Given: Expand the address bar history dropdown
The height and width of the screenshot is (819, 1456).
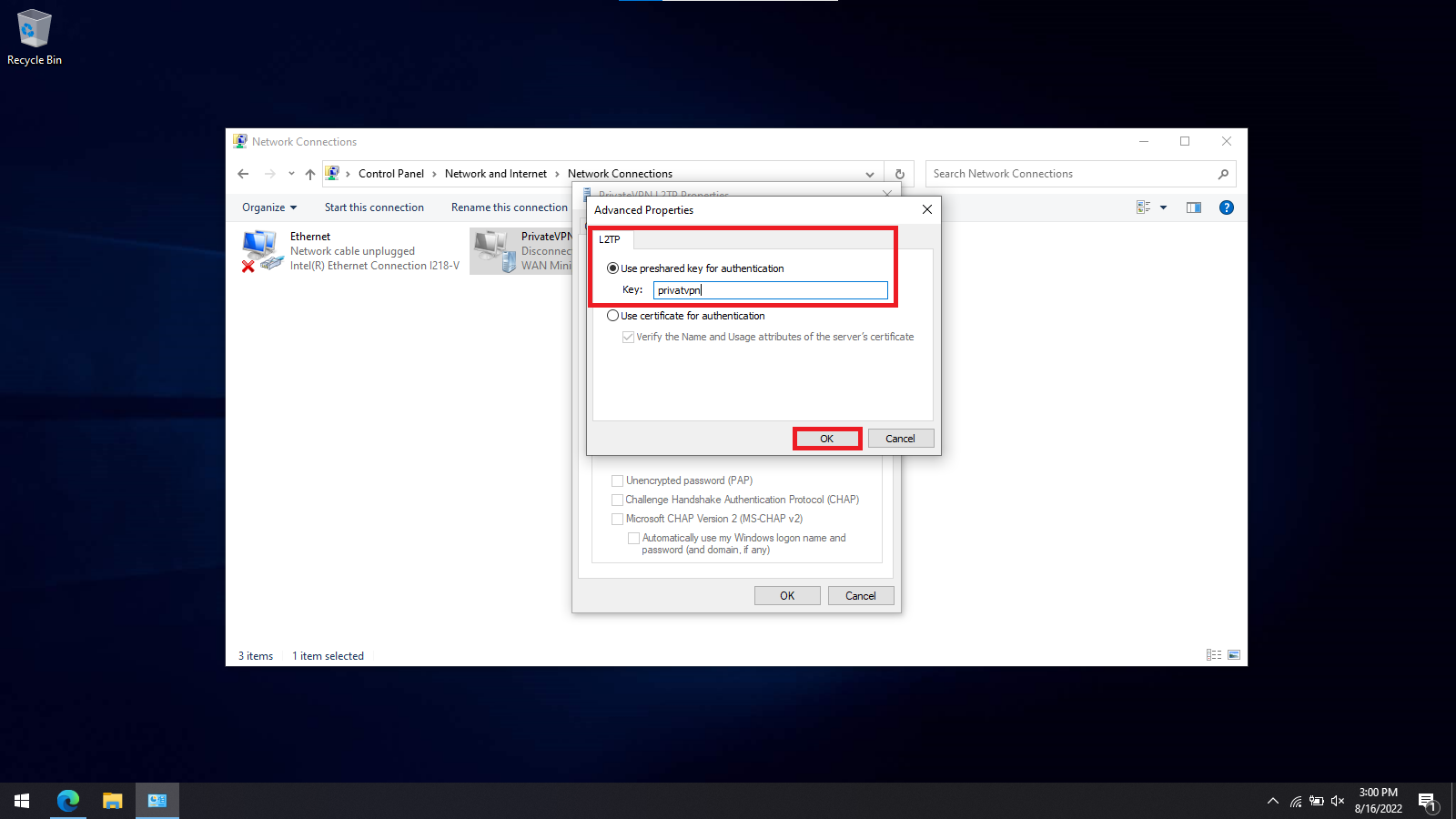Looking at the screenshot, I should click(869, 174).
